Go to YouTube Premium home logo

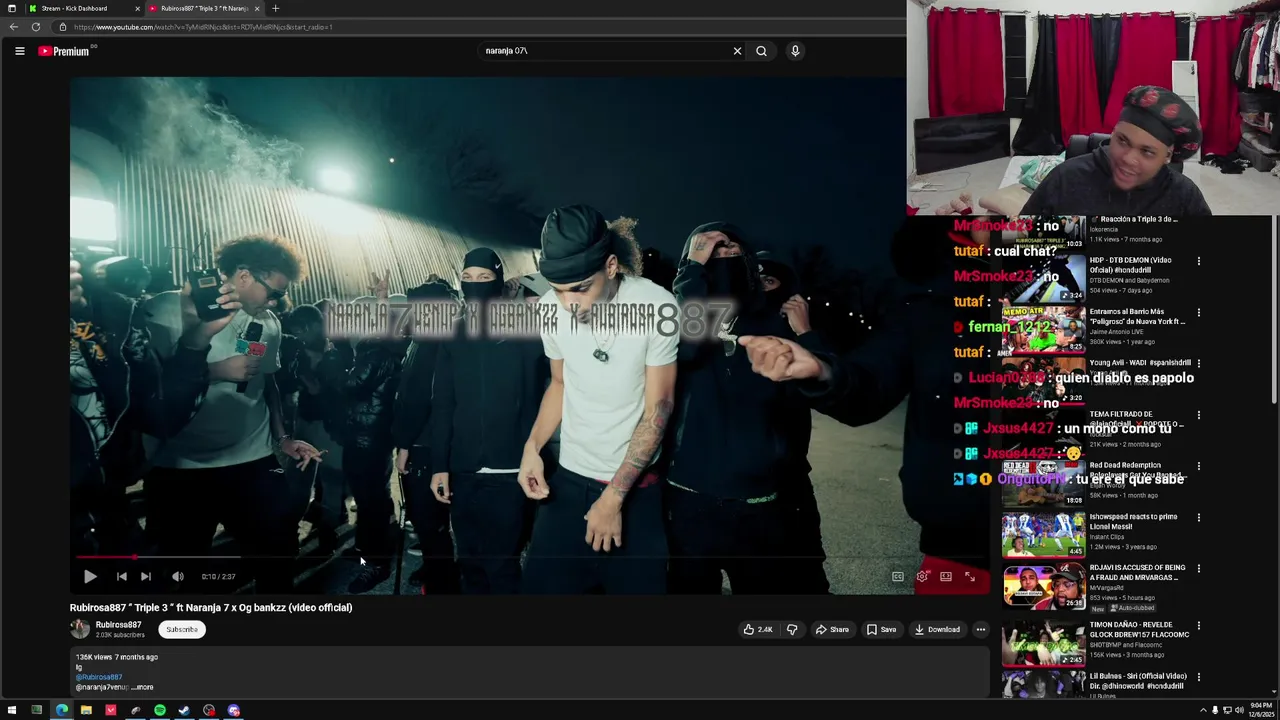pyautogui.click(x=64, y=51)
